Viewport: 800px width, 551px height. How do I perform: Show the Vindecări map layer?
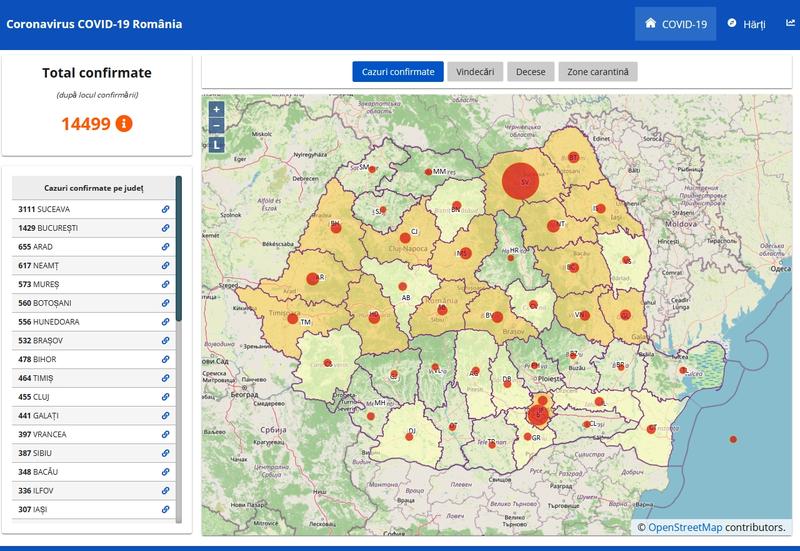coord(475,72)
